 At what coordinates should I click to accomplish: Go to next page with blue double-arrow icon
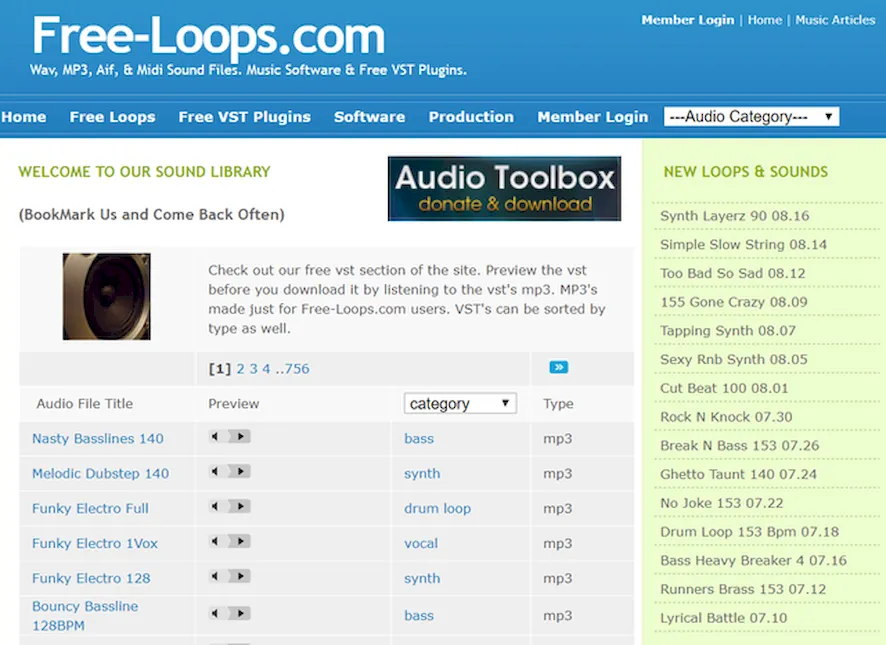[559, 367]
